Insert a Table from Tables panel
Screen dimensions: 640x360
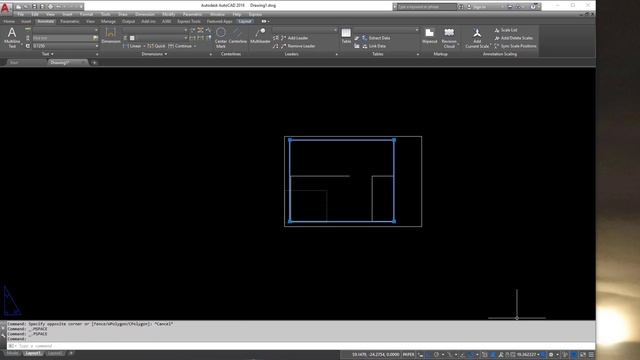[346, 36]
